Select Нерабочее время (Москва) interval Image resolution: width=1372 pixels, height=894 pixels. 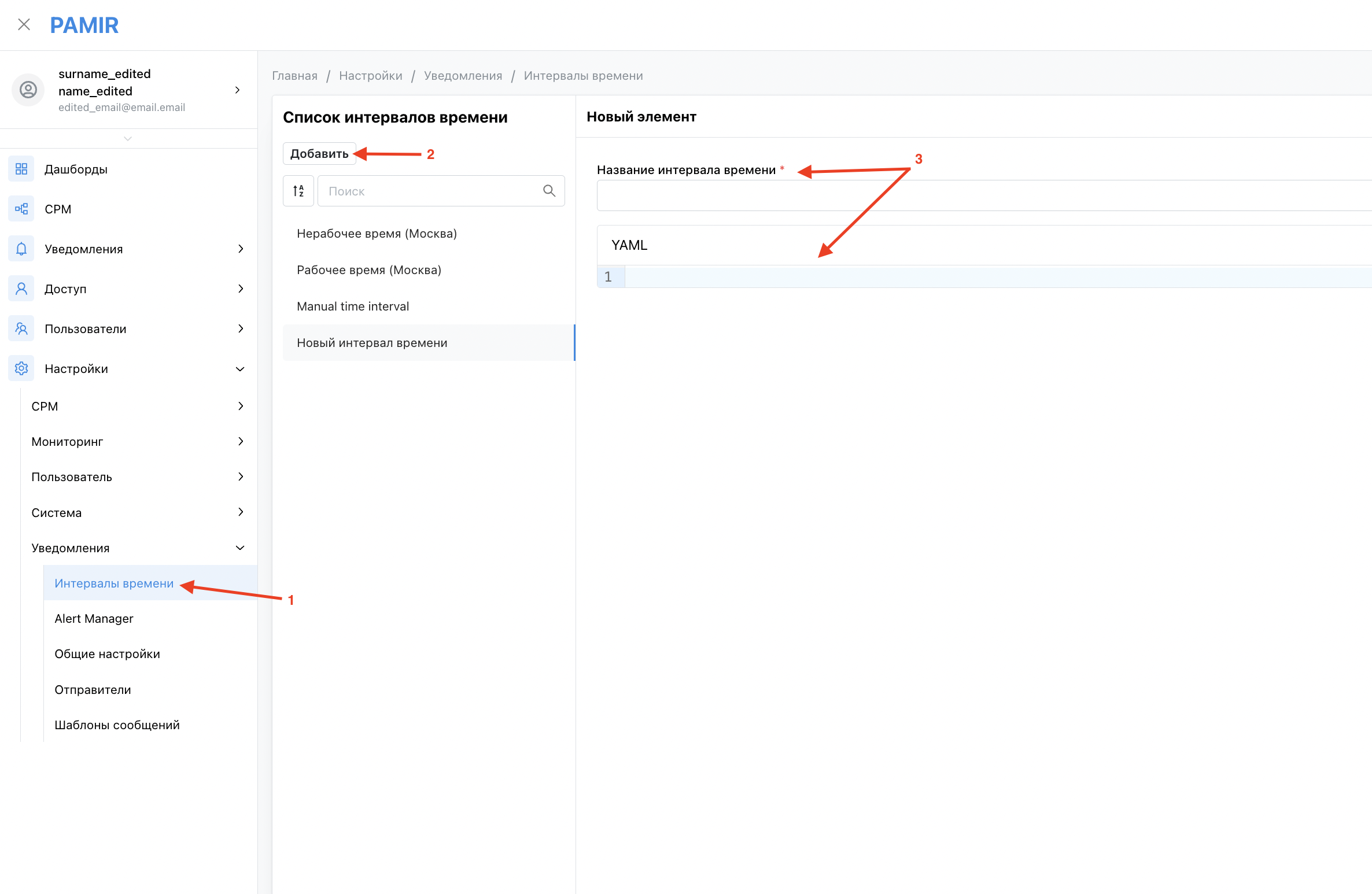coord(428,233)
